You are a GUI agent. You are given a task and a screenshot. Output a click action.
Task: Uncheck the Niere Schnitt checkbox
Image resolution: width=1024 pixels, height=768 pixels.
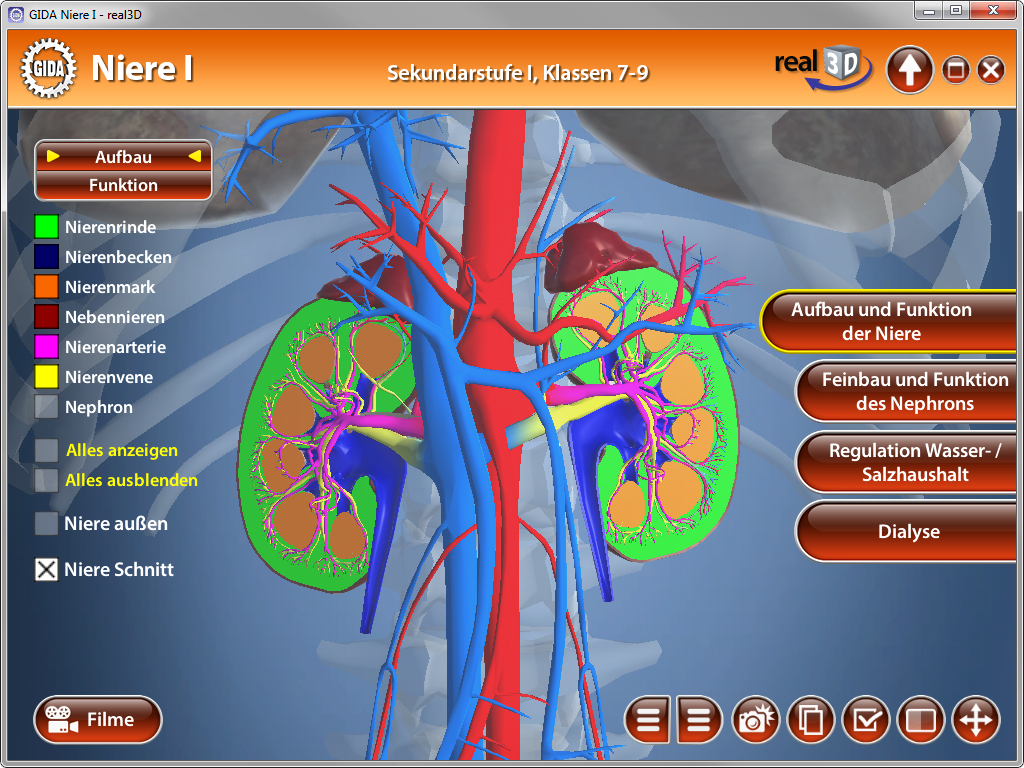tap(47, 570)
